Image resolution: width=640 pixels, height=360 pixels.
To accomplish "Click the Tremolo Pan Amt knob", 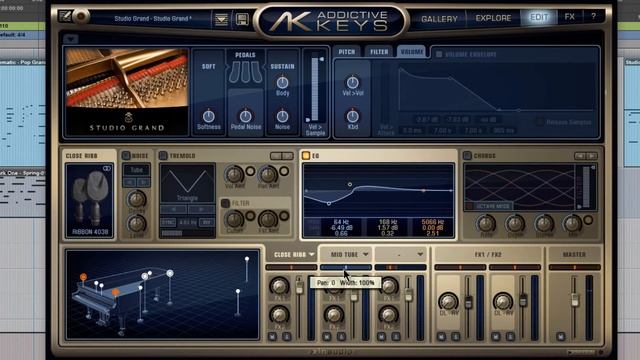I will [268, 175].
